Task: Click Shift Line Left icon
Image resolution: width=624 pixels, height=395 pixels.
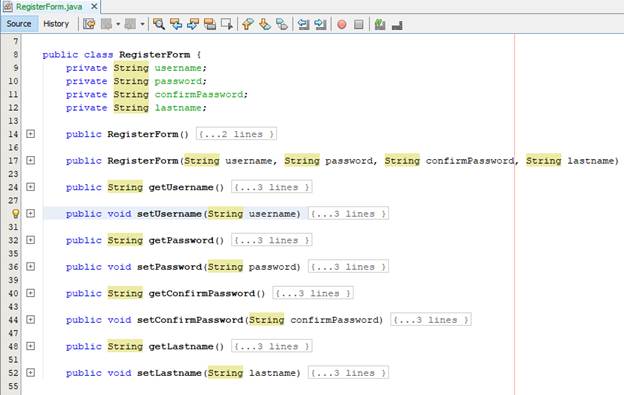Action: tap(303, 24)
